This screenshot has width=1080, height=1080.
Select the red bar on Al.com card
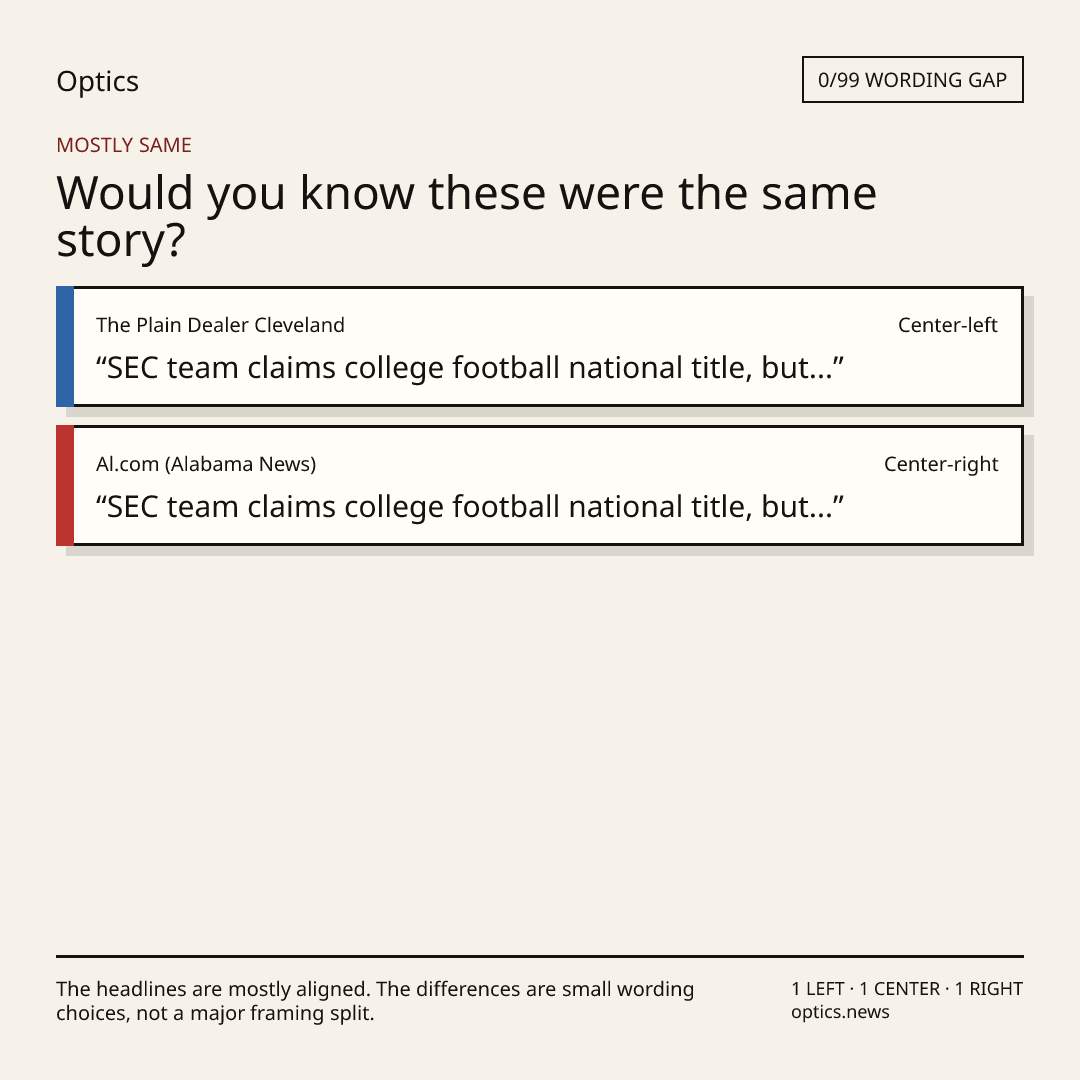coord(65,486)
